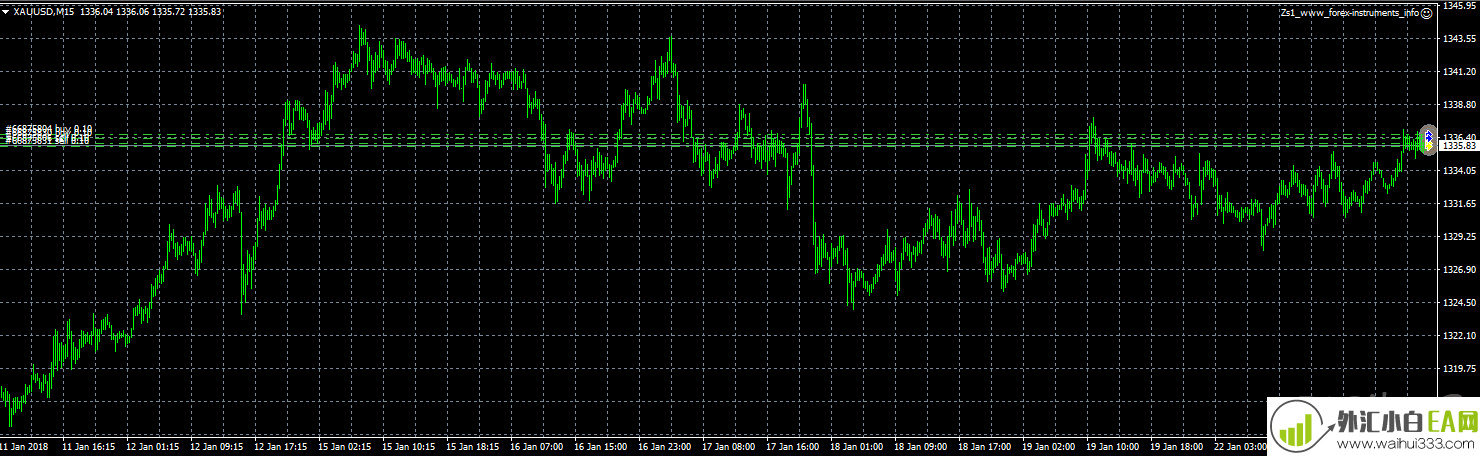The width and height of the screenshot is (1480, 456).
Task: Click the expert advisor smiley face icon
Action: click(x=1427, y=13)
